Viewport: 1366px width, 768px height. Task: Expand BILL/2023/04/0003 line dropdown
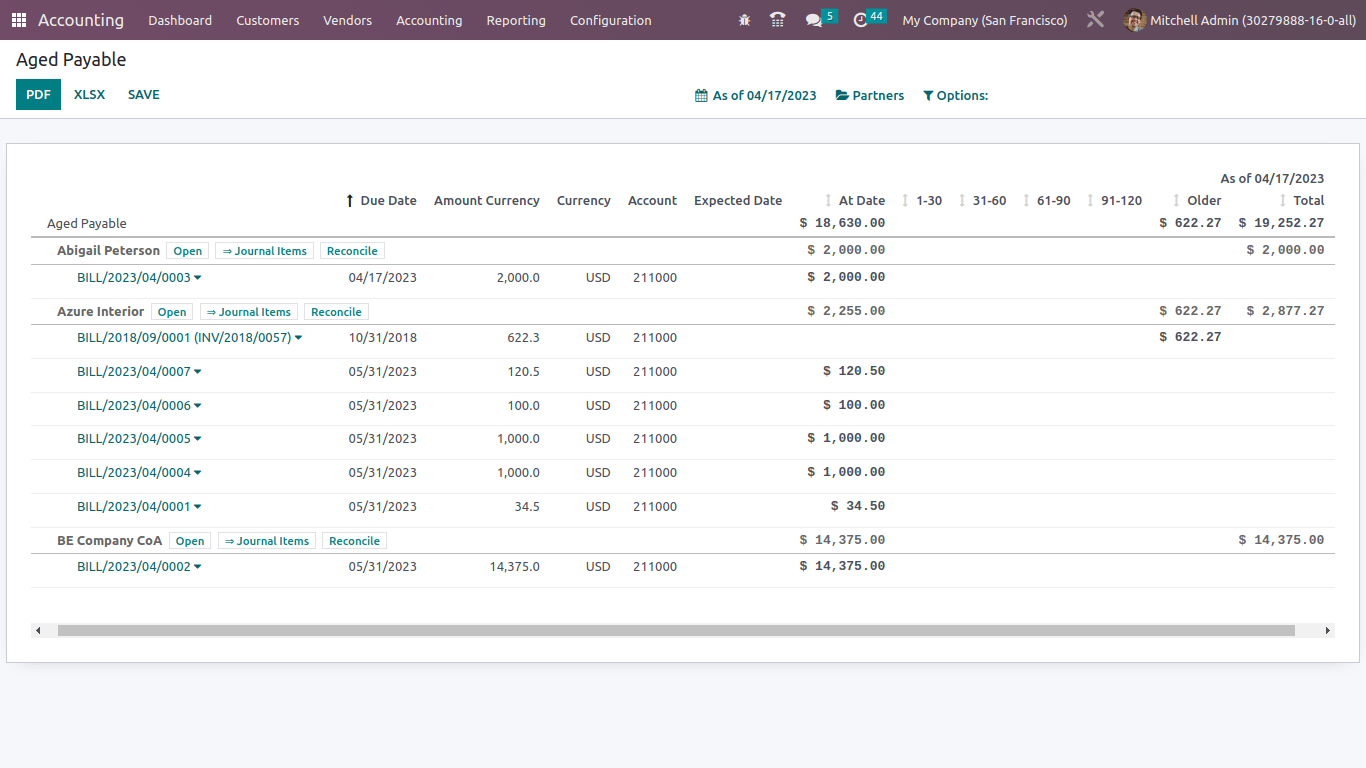pyautogui.click(x=196, y=277)
